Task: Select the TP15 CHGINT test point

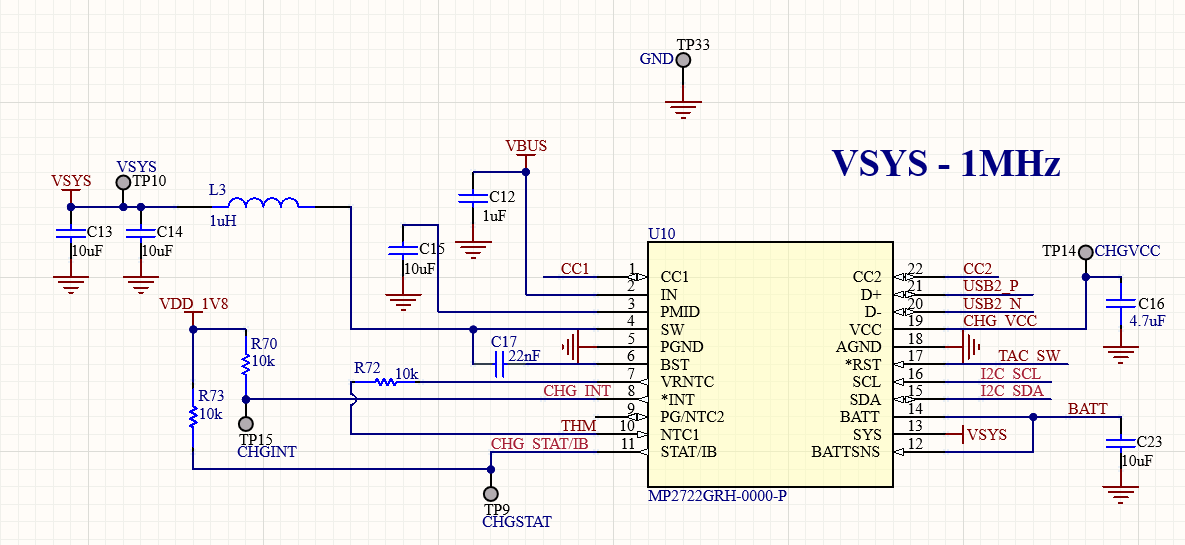Action: (245, 425)
